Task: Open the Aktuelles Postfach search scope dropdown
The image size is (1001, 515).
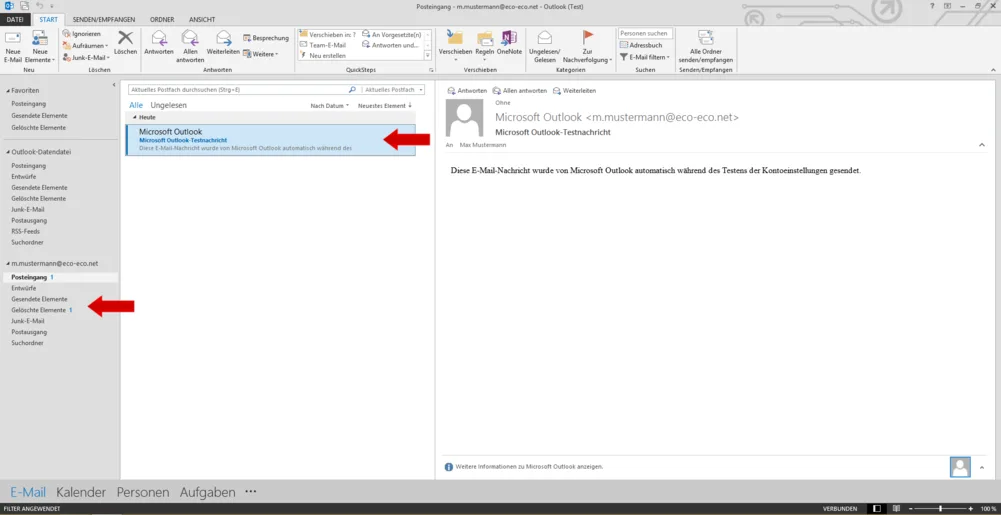Action: click(x=393, y=90)
